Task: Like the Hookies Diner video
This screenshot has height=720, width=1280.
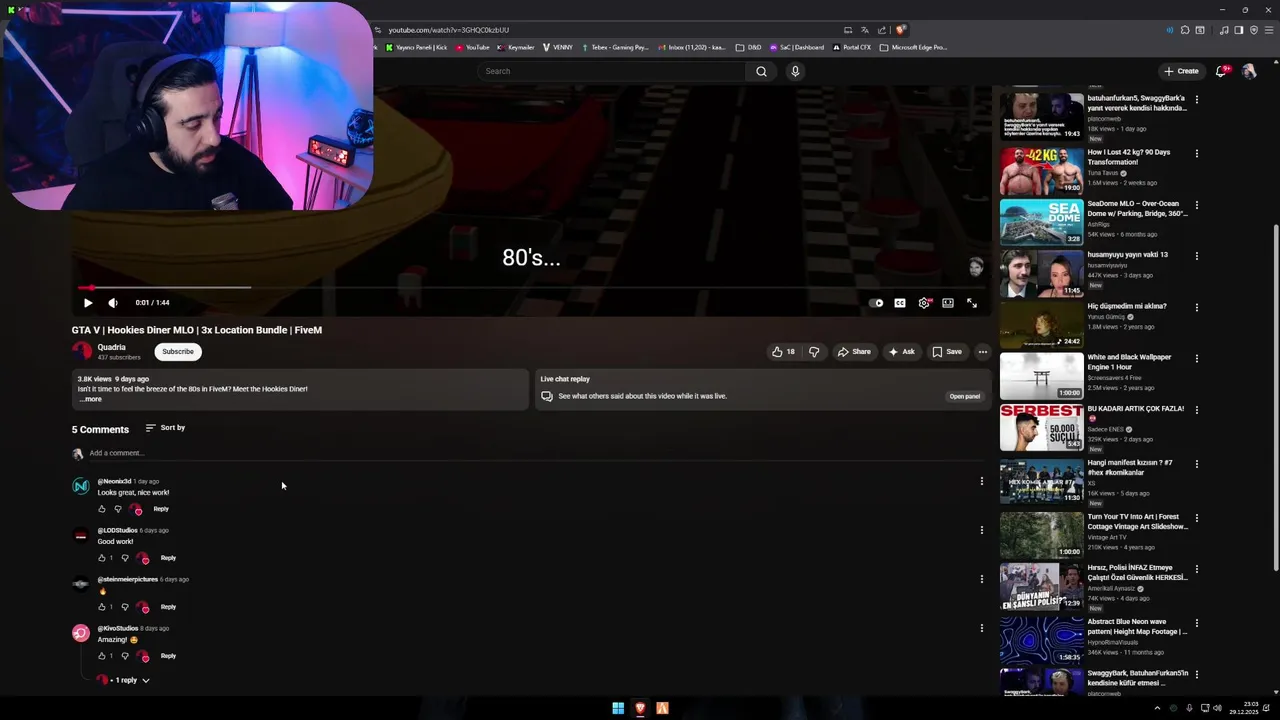Action: click(783, 352)
